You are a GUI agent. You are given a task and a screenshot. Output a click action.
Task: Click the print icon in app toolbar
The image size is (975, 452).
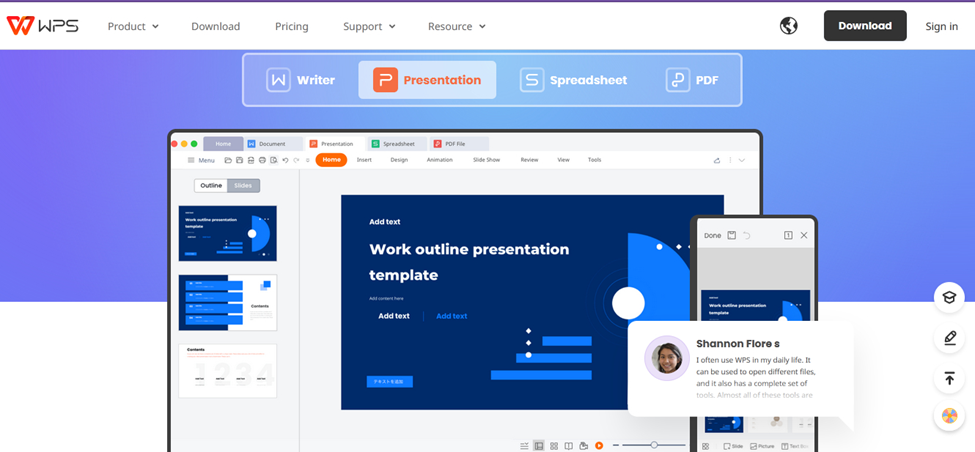[x=262, y=160]
